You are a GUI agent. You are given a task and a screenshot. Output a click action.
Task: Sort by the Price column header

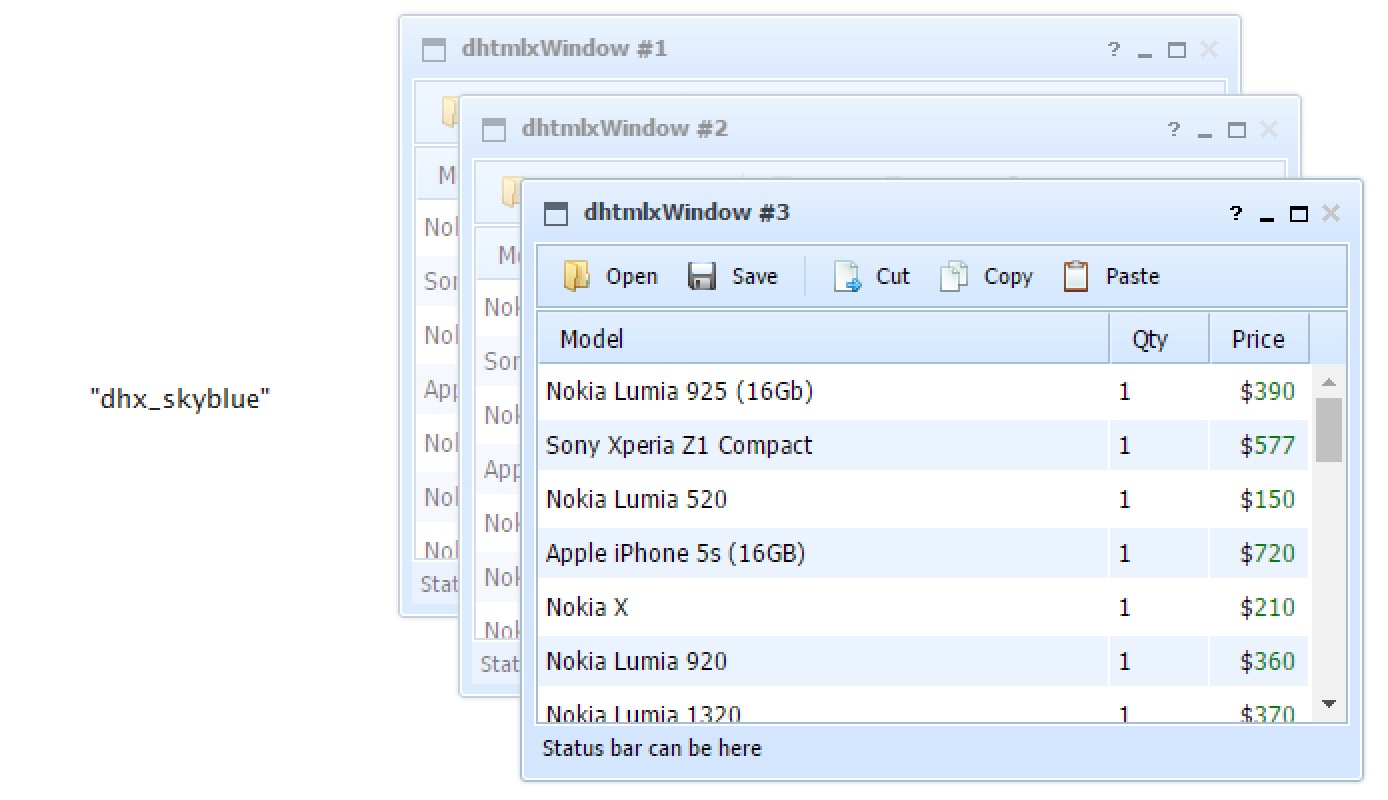[x=1259, y=339]
